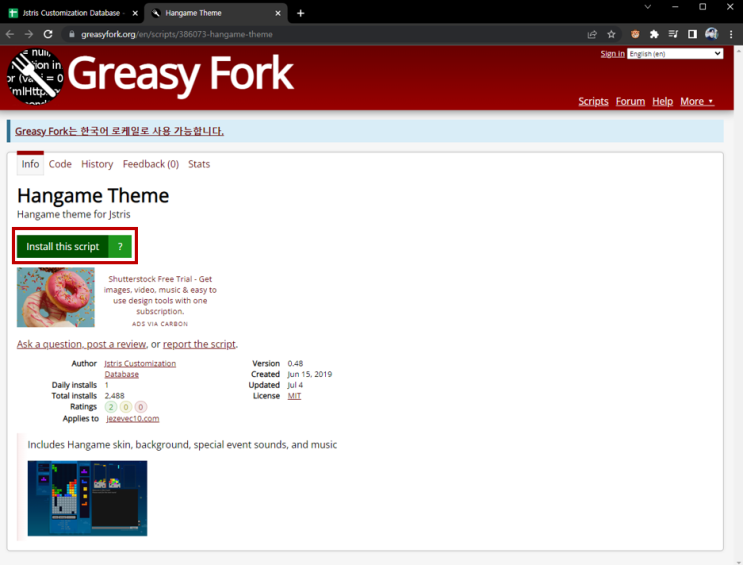
Task: Select the Hangame Theme browser tab
Action: pyautogui.click(x=216, y=13)
